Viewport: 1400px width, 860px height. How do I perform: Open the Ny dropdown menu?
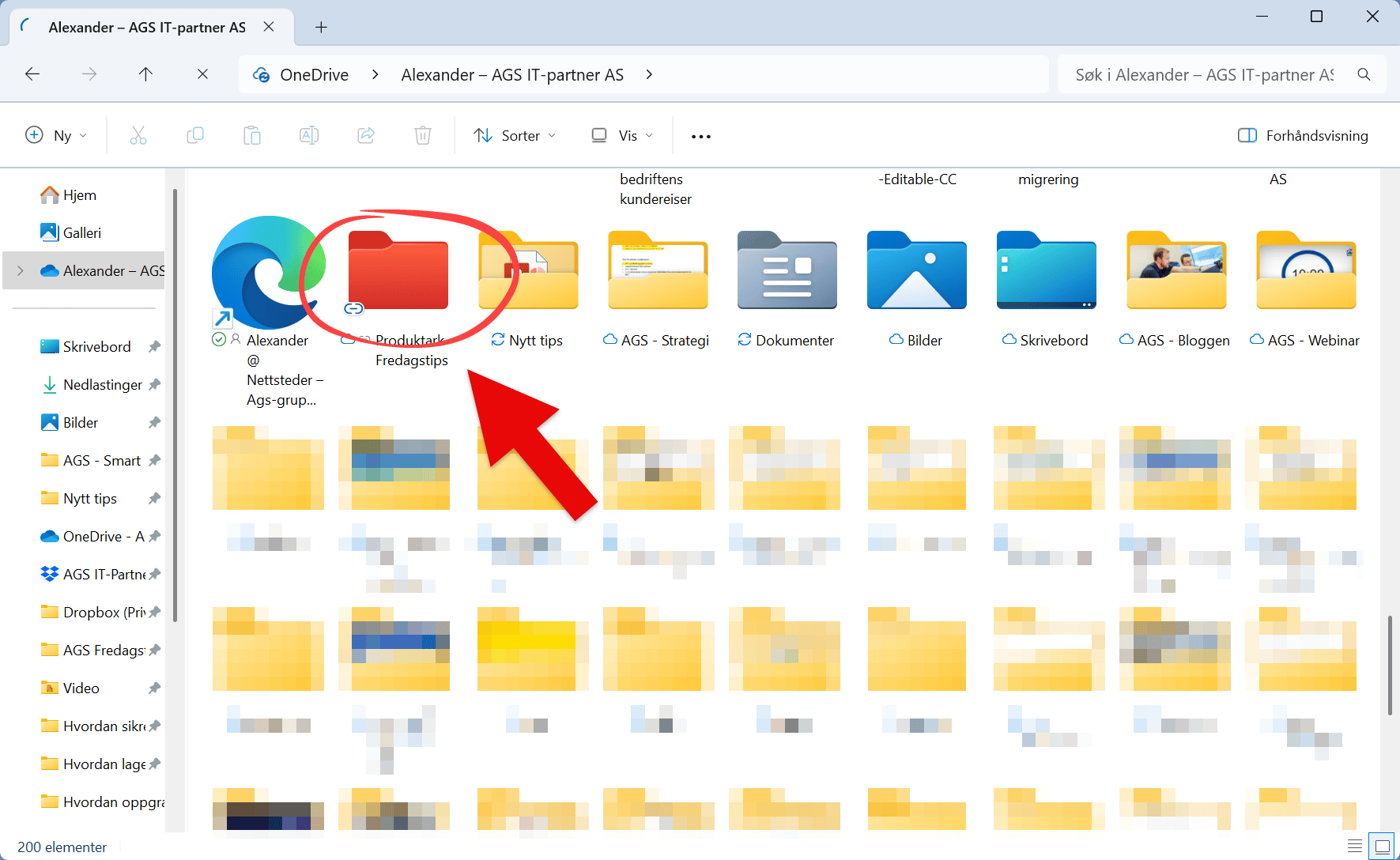point(56,136)
